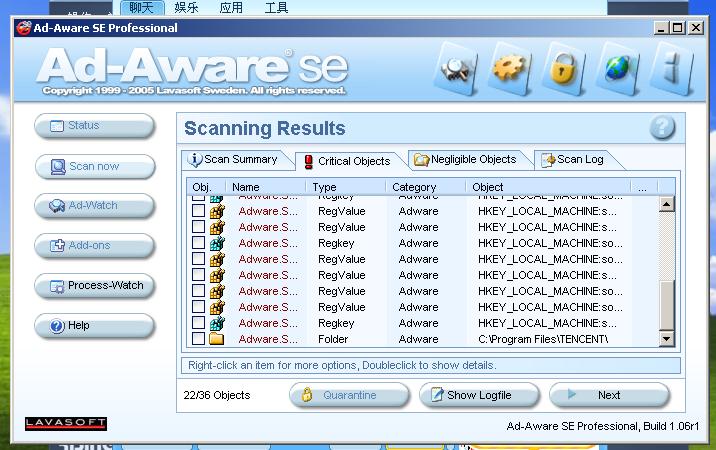Viewport: 716px width, 450px height.
Task: Click the results list scrollbar thumb
Action: [x=667, y=305]
